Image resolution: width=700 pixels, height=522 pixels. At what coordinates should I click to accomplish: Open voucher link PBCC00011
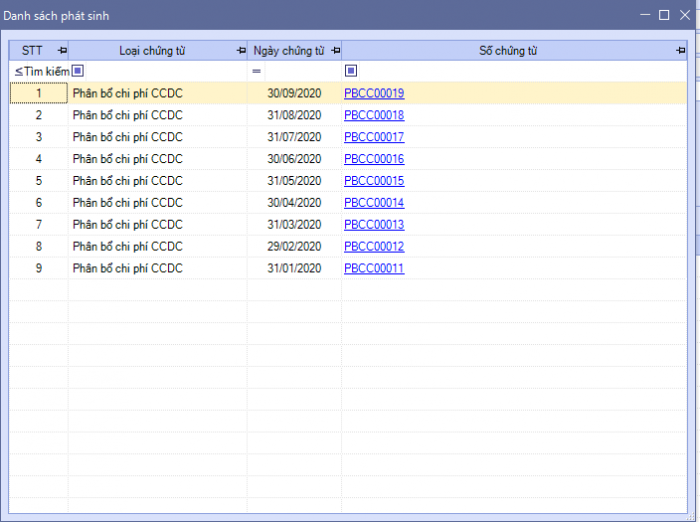click(x=374, y=268)
